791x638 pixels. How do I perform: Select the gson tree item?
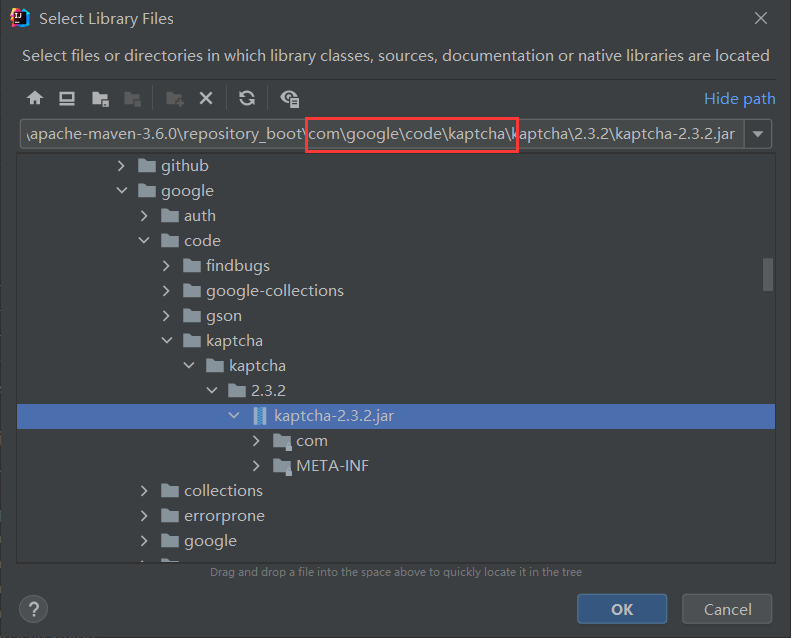(x=224, y=316)
